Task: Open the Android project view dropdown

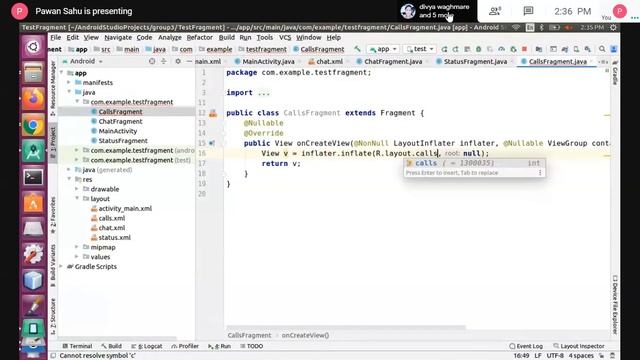Action: (x=82, y=61)
